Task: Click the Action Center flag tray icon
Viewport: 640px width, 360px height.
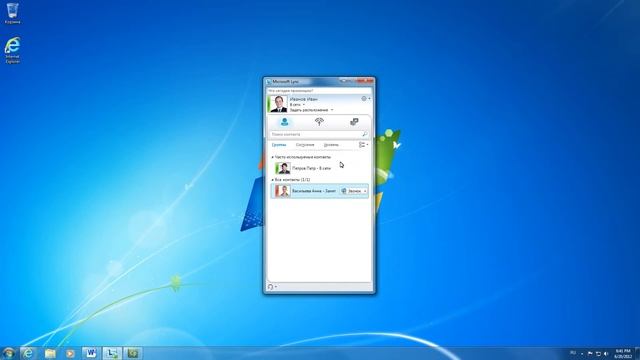Action: 590,353
